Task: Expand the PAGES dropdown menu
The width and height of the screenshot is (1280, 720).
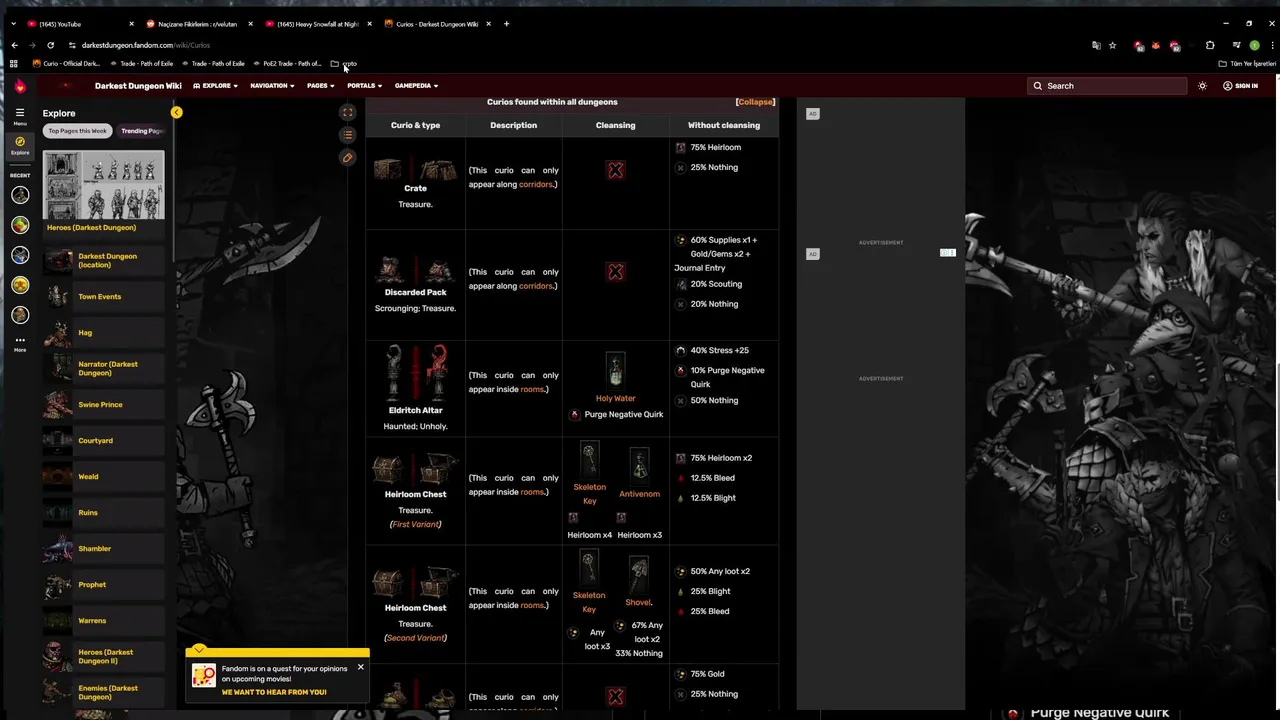Action: point(320,86)
